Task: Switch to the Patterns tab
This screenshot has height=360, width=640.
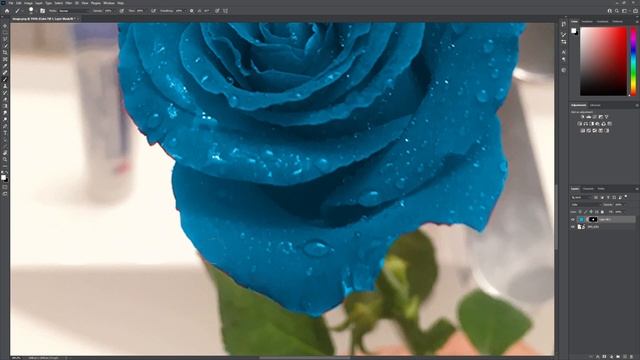Action: click(x=618, y=21)
